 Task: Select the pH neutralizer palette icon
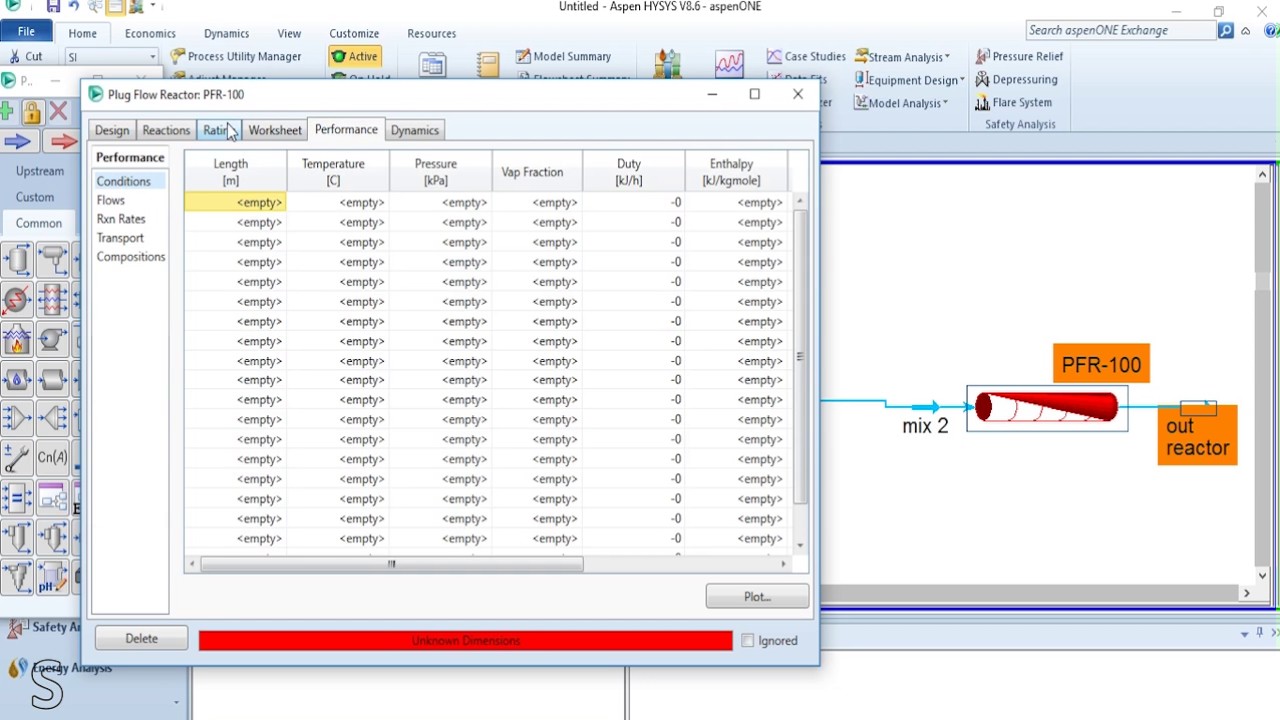point(53,577)
